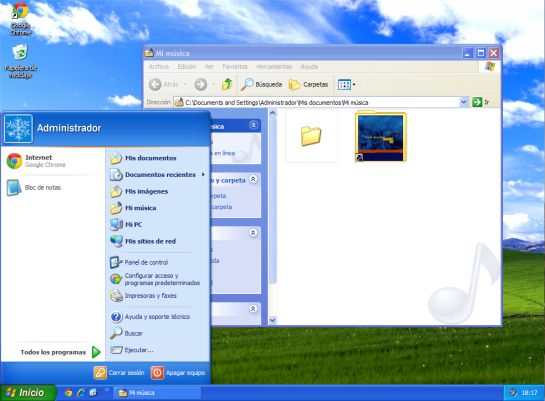Click the Búsqueda toolbar button
The height and width of the screenshot is (401, 545).
262,84
